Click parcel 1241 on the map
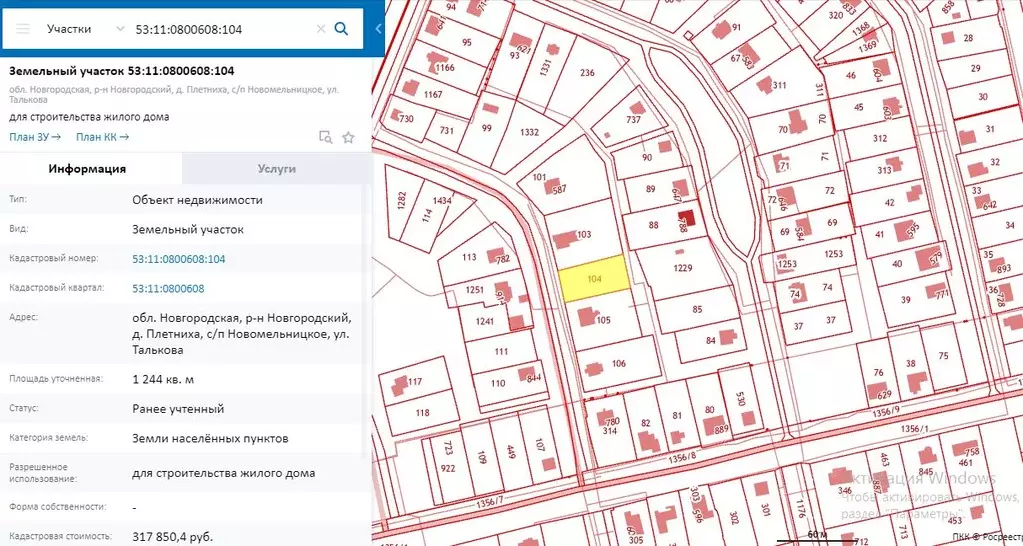The height and width of the screenshot is (546, 1023). [x=484, y=320]
